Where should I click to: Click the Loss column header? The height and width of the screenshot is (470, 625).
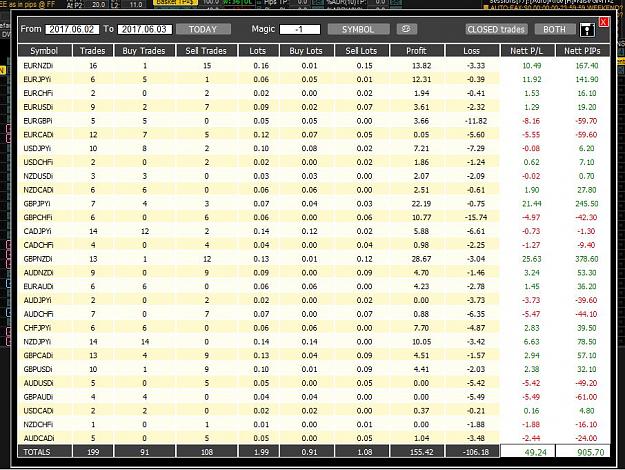click(472, 51)
